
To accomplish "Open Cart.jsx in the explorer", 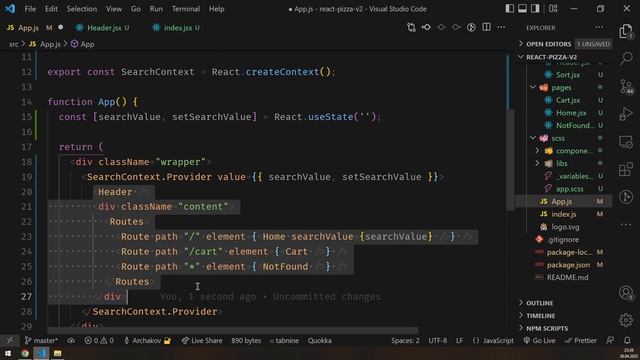I will (568, 100).
